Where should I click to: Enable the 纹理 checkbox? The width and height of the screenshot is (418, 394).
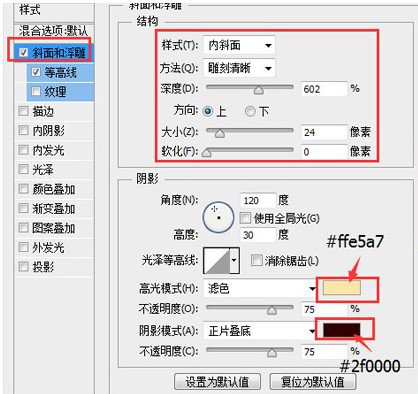click(36, 91)
